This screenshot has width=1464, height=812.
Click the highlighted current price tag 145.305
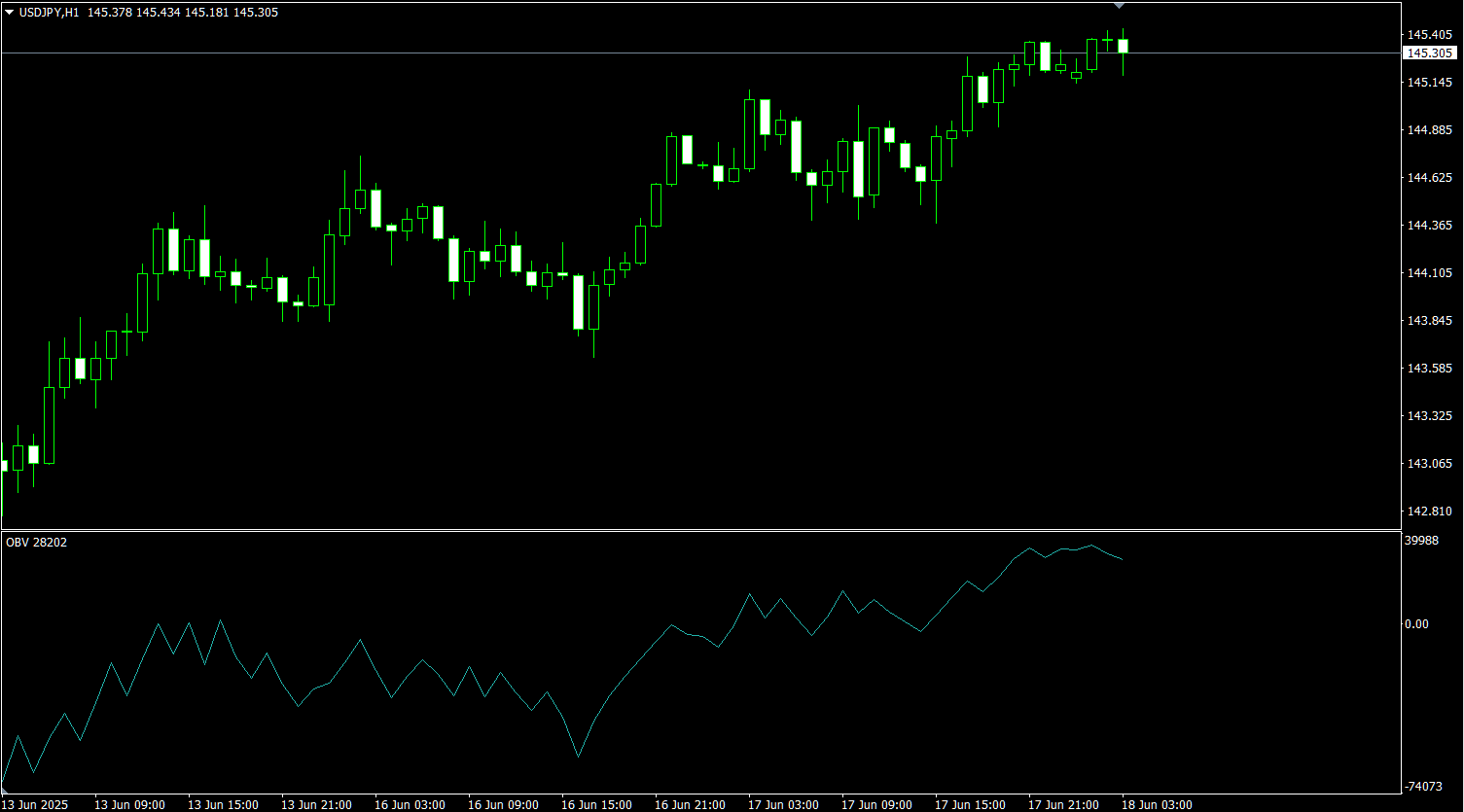(x=1431, y=53)
